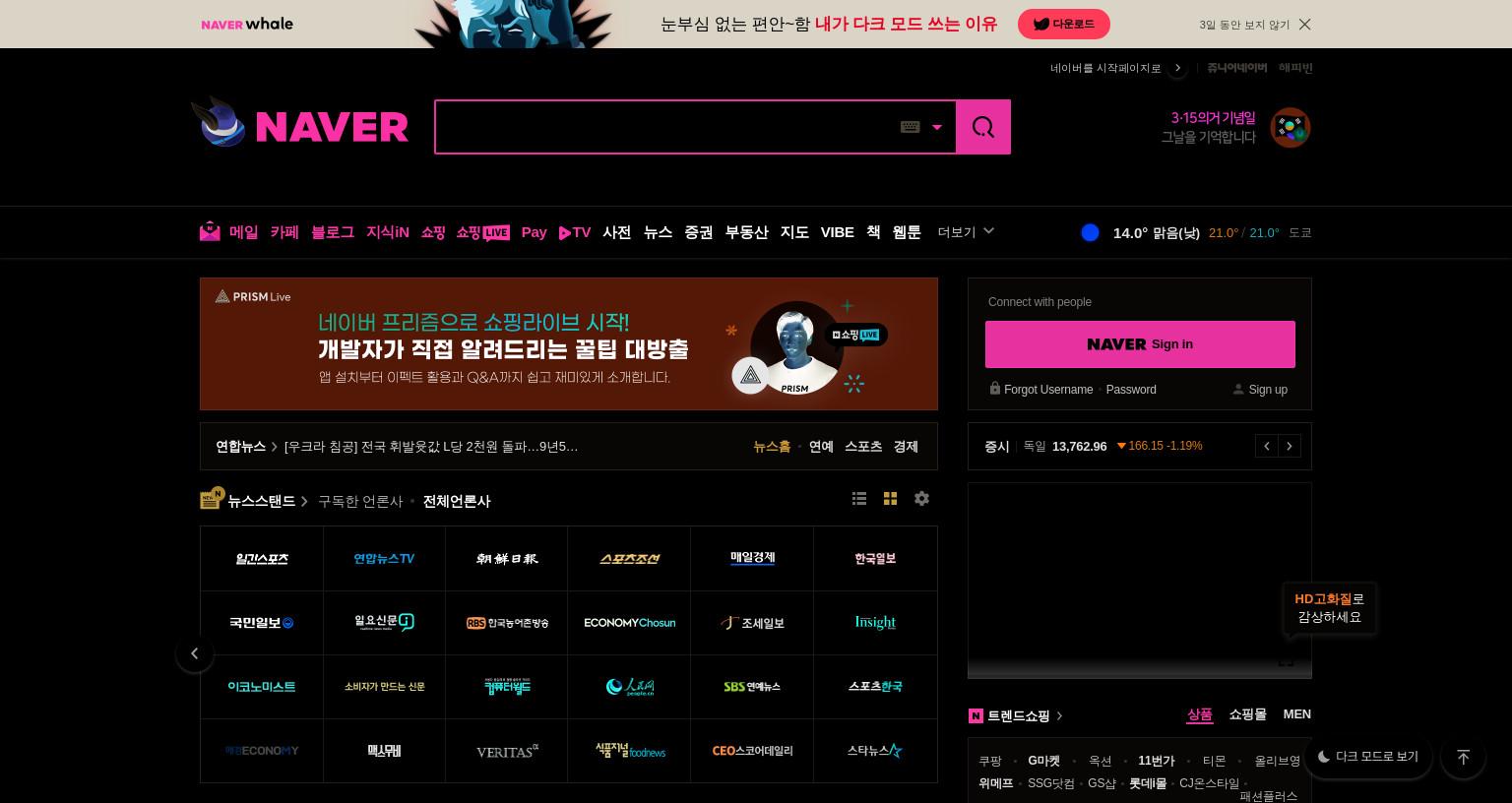Open the TV play icon menu item
This screenshot has height=803, width=1512.
(575, 232)
